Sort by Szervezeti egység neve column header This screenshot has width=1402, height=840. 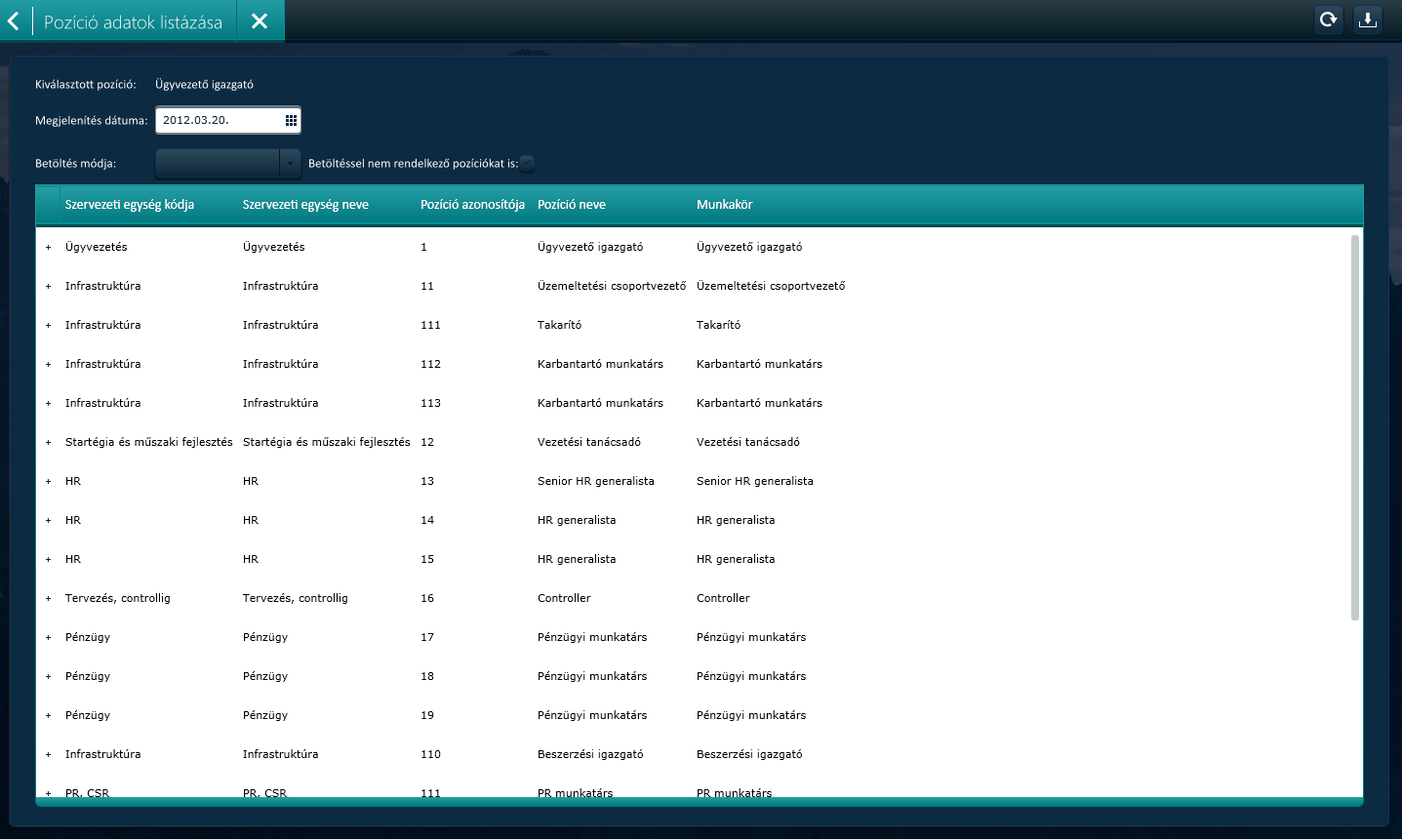[x=305, y=205]
